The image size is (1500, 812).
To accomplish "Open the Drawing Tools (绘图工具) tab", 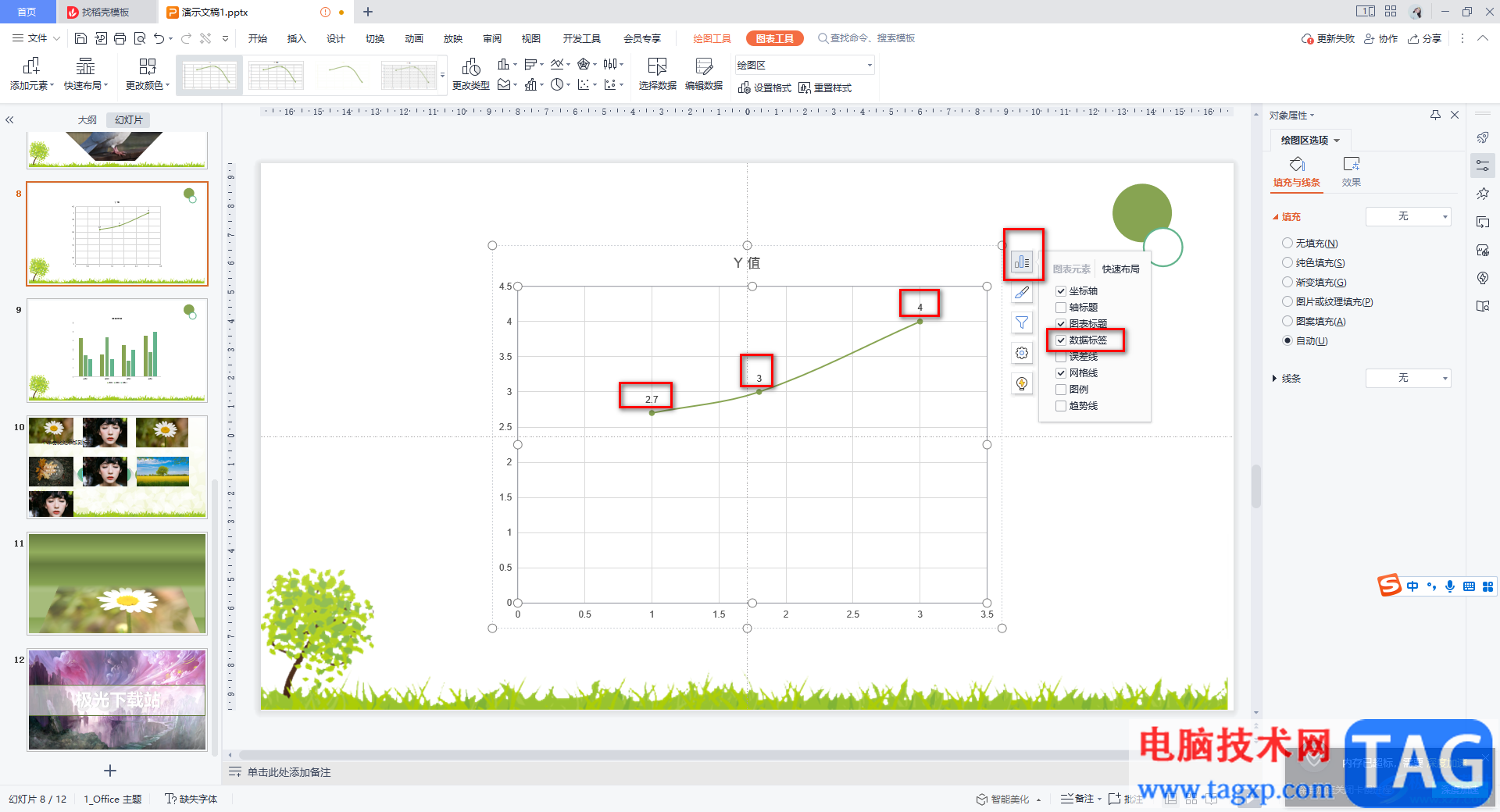I will pos(712,38).
